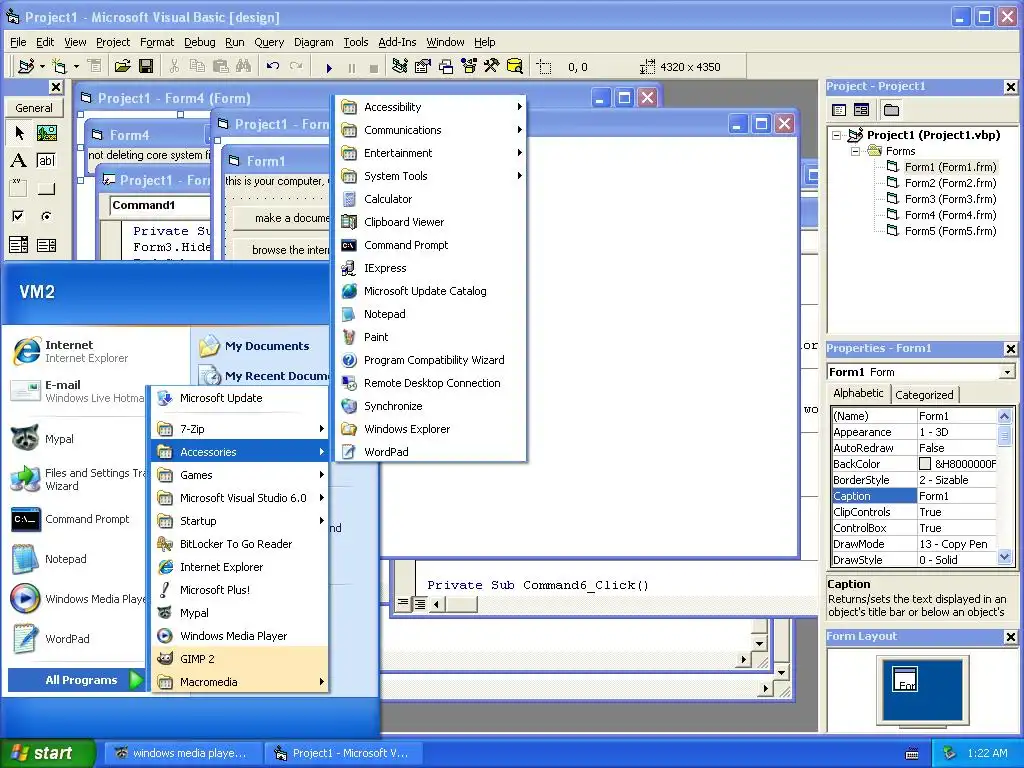Launch Calculator from the Accessories menu

(x=431, y=199)
